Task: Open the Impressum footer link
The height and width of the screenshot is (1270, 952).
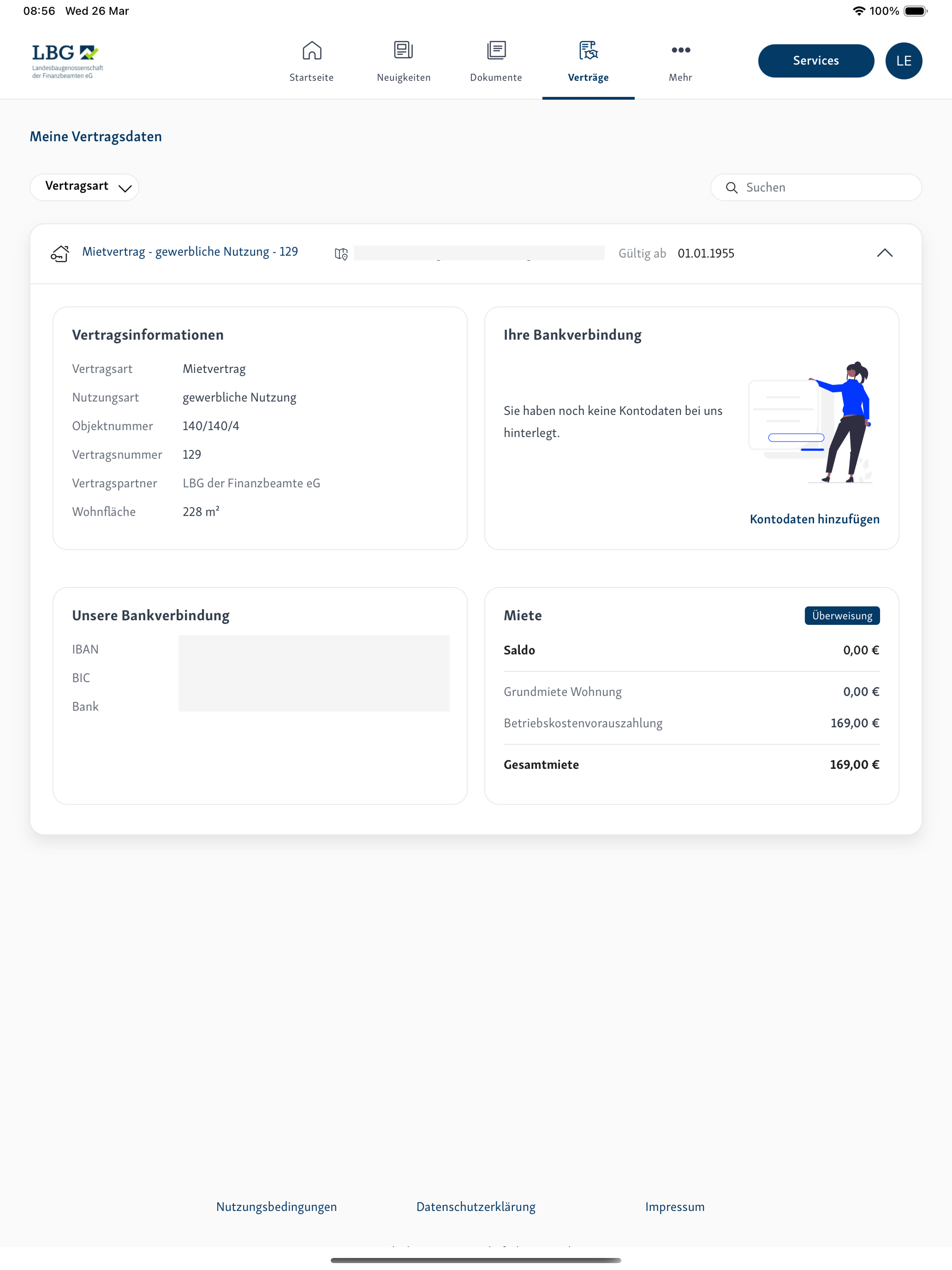Action: [x=675, y=1207]
